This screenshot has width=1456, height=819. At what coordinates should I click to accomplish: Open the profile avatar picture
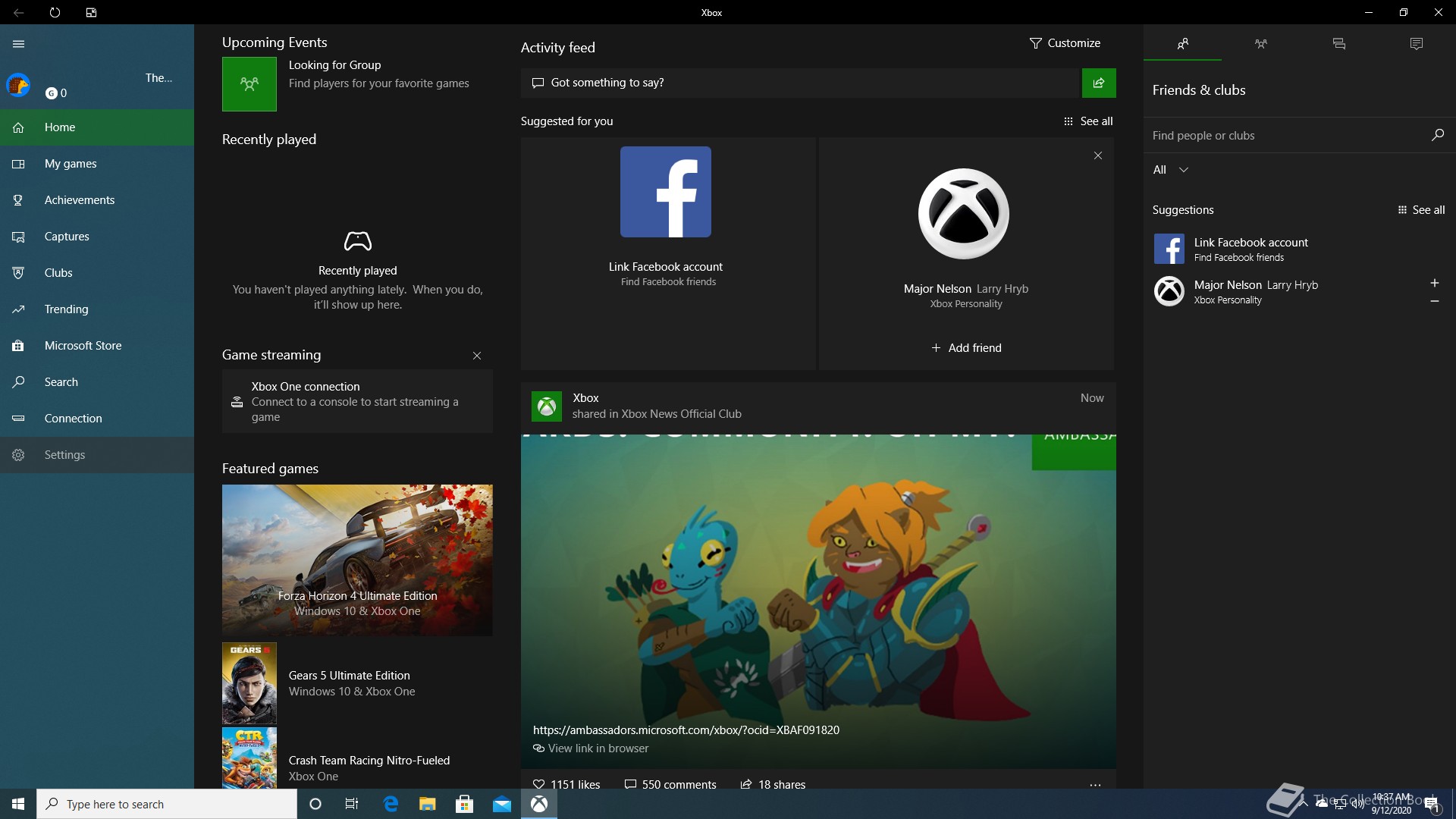(18, 85)
